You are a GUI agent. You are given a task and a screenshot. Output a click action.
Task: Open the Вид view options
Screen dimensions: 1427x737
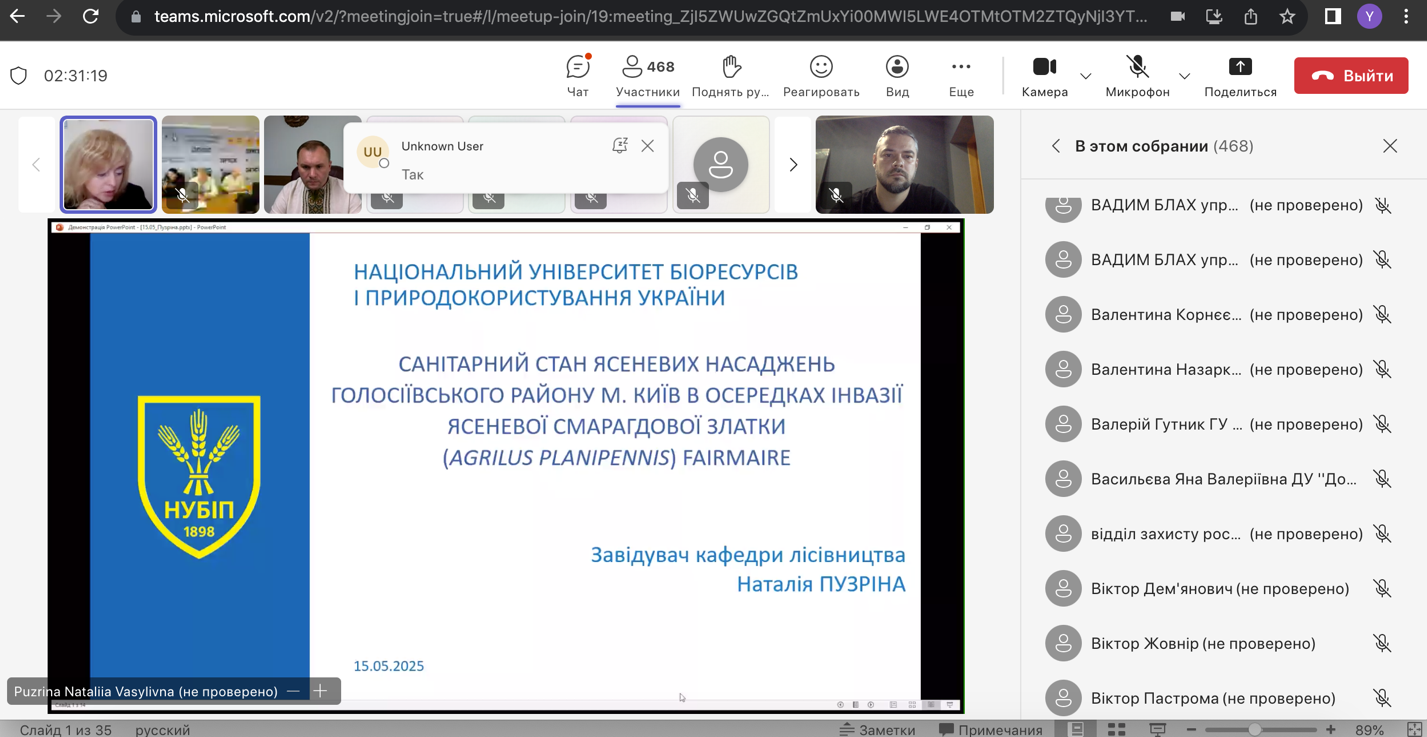897,76
